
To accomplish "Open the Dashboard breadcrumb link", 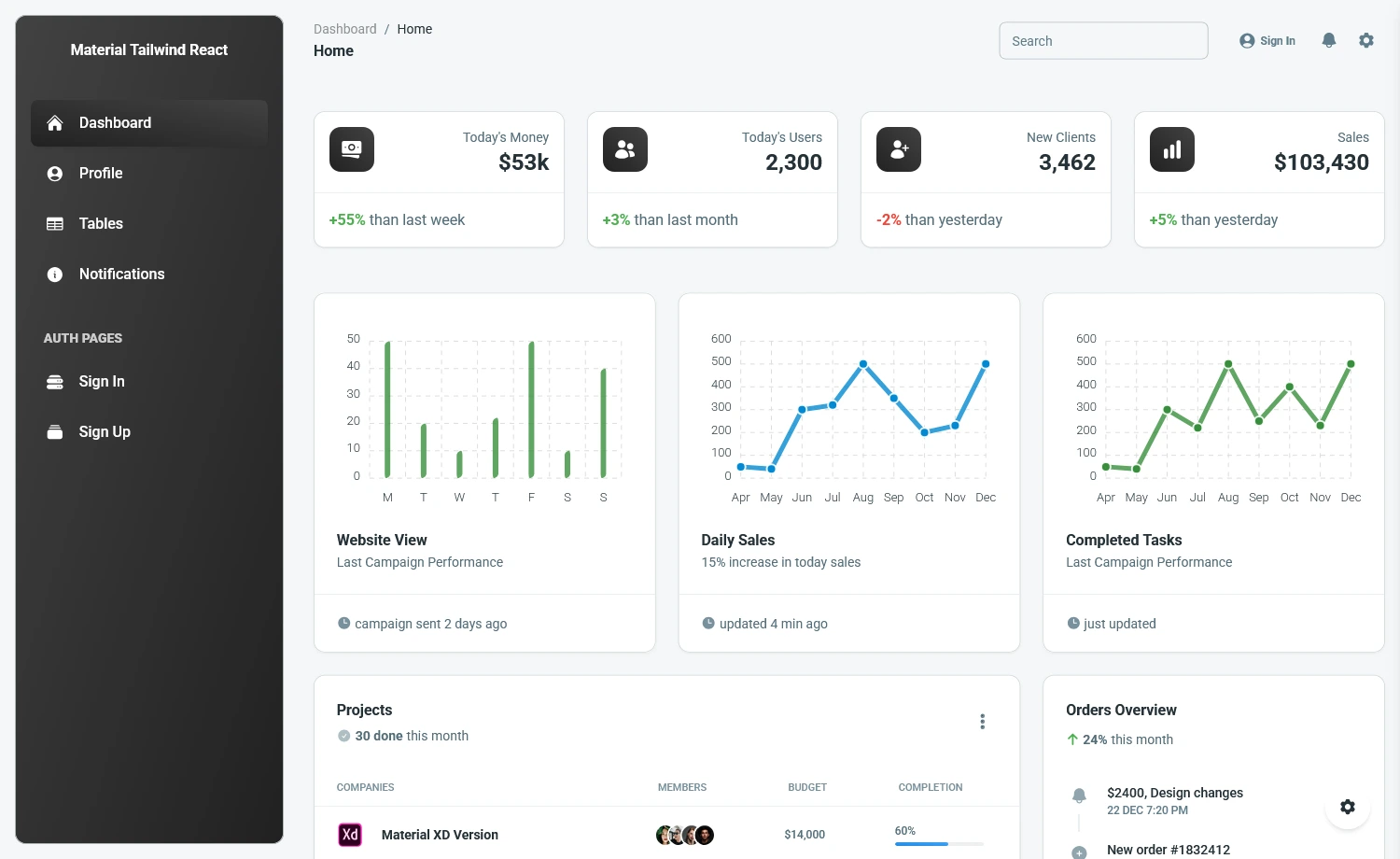I will (x=344, y=29).
